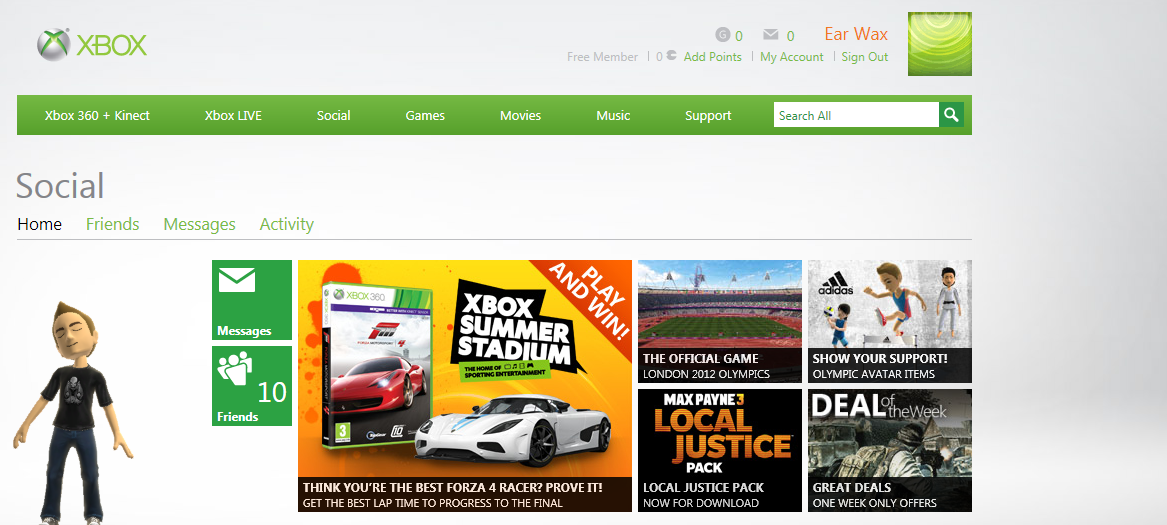Screen dimensions: 1167x525
Task: Switch to the Messages tab
Action: pyautogui.click(x=199, y=224)
